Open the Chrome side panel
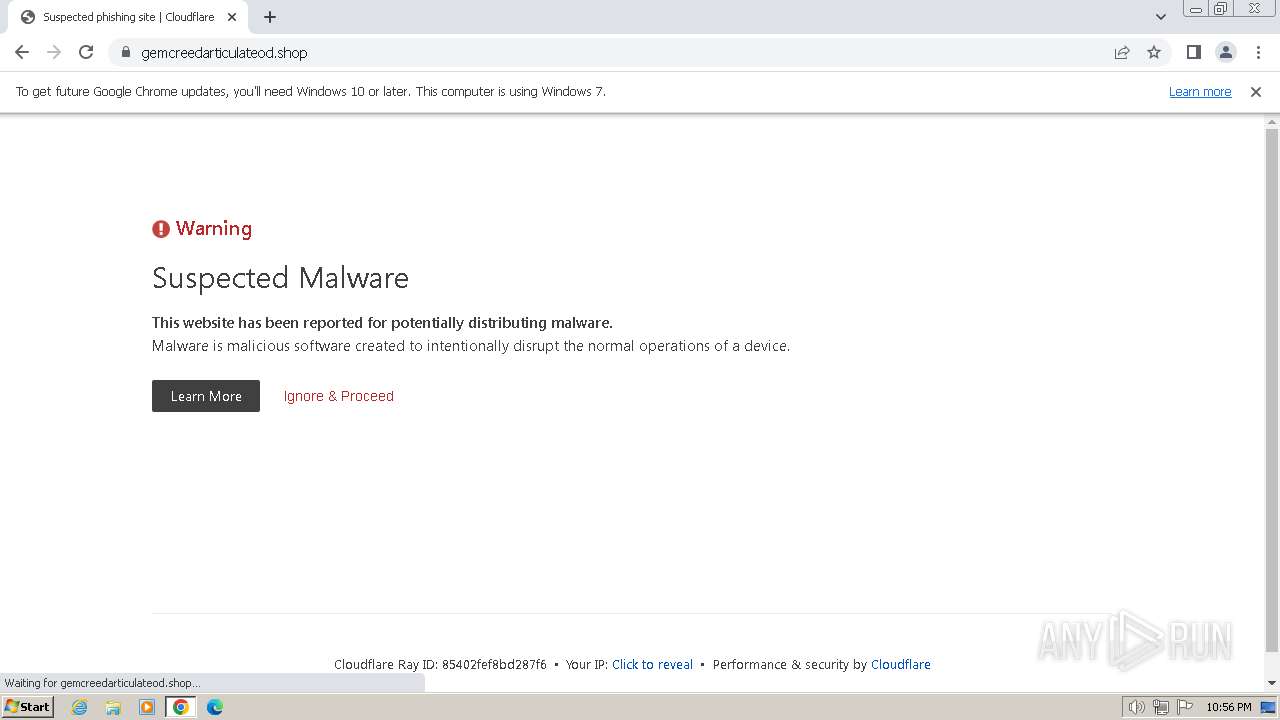1280x720 pixels. [1194, 52]
